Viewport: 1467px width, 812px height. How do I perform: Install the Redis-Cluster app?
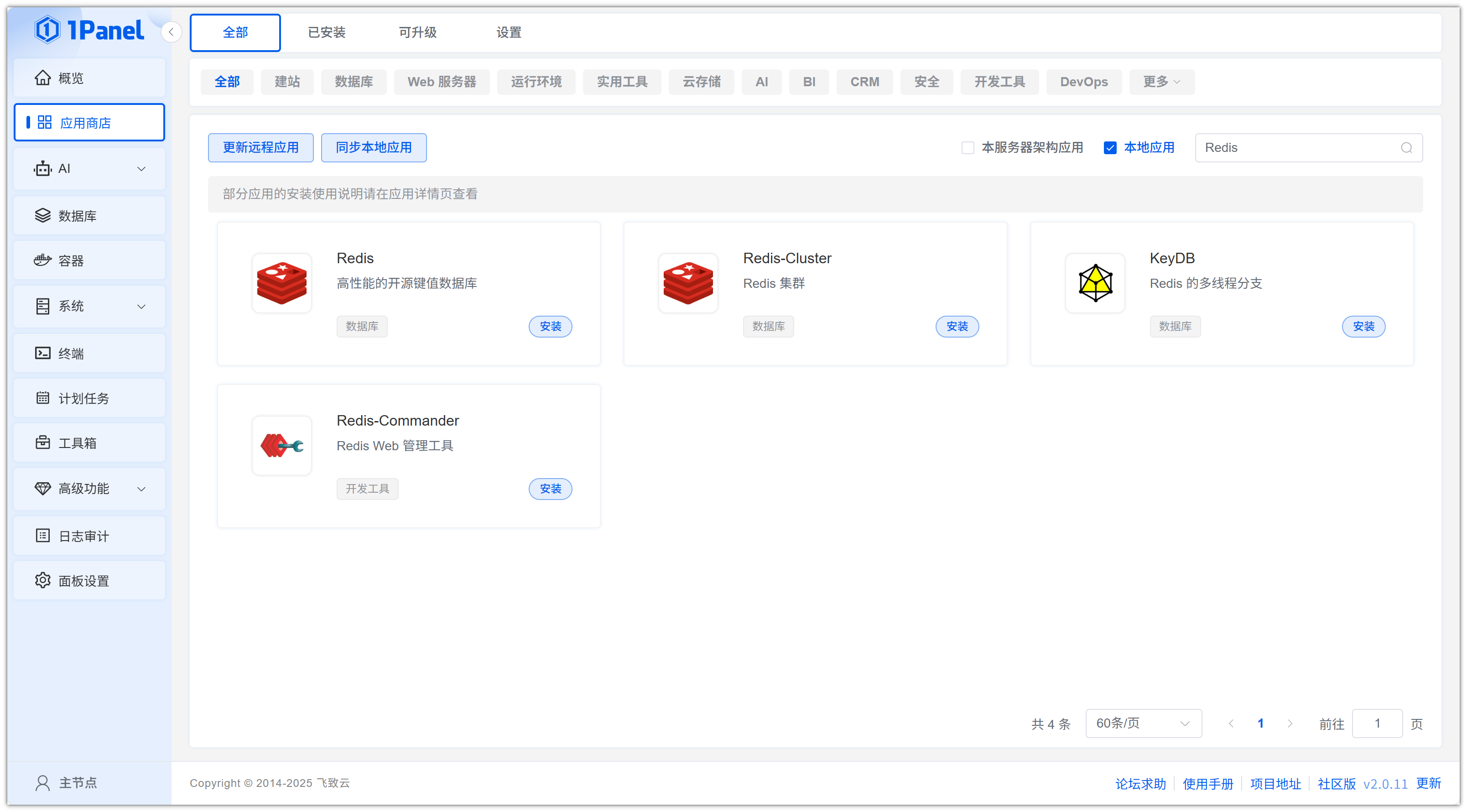point(957,326)
